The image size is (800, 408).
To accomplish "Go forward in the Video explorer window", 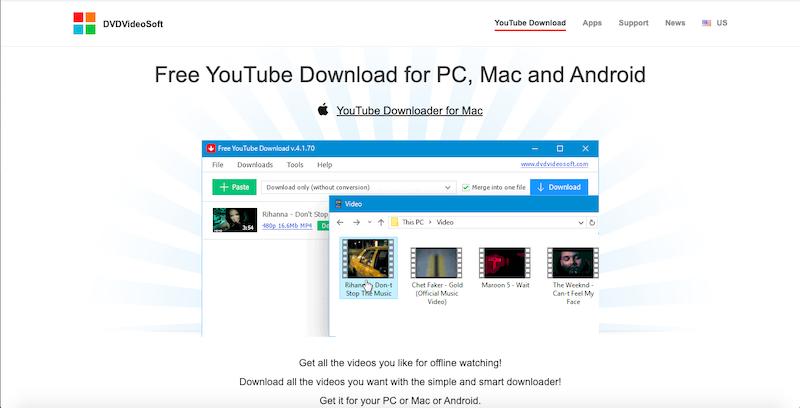I will click(356, 222).
